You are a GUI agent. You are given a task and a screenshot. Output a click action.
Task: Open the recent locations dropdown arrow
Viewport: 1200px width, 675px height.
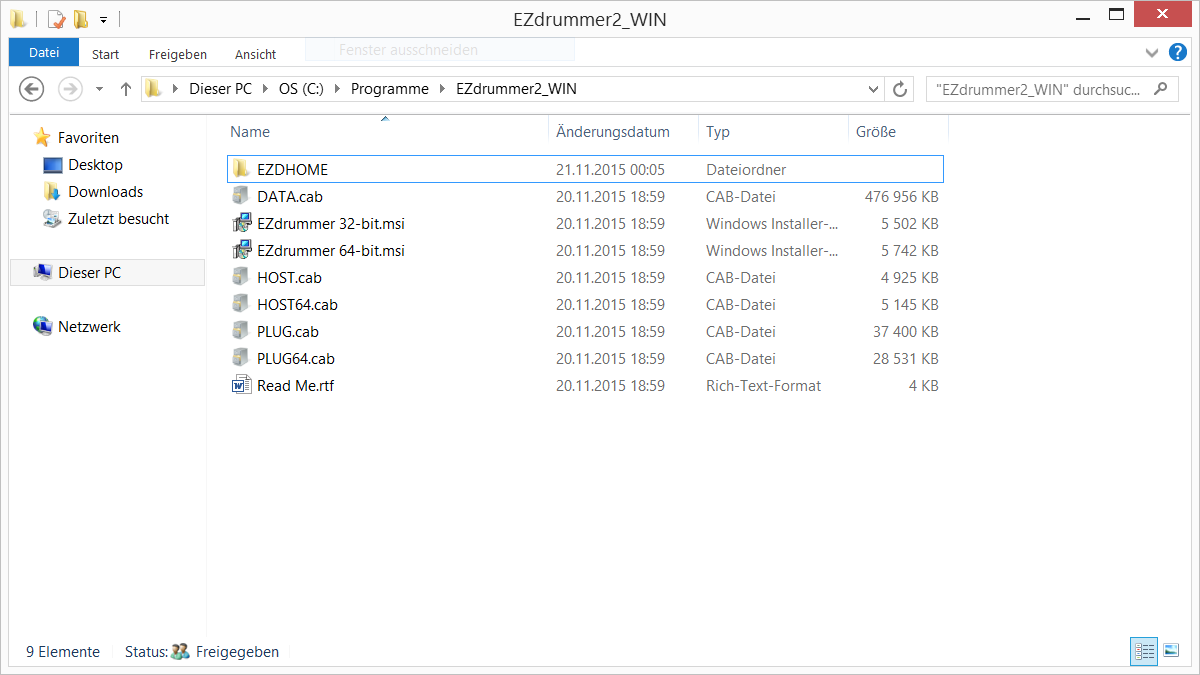[x=99, y=89]
